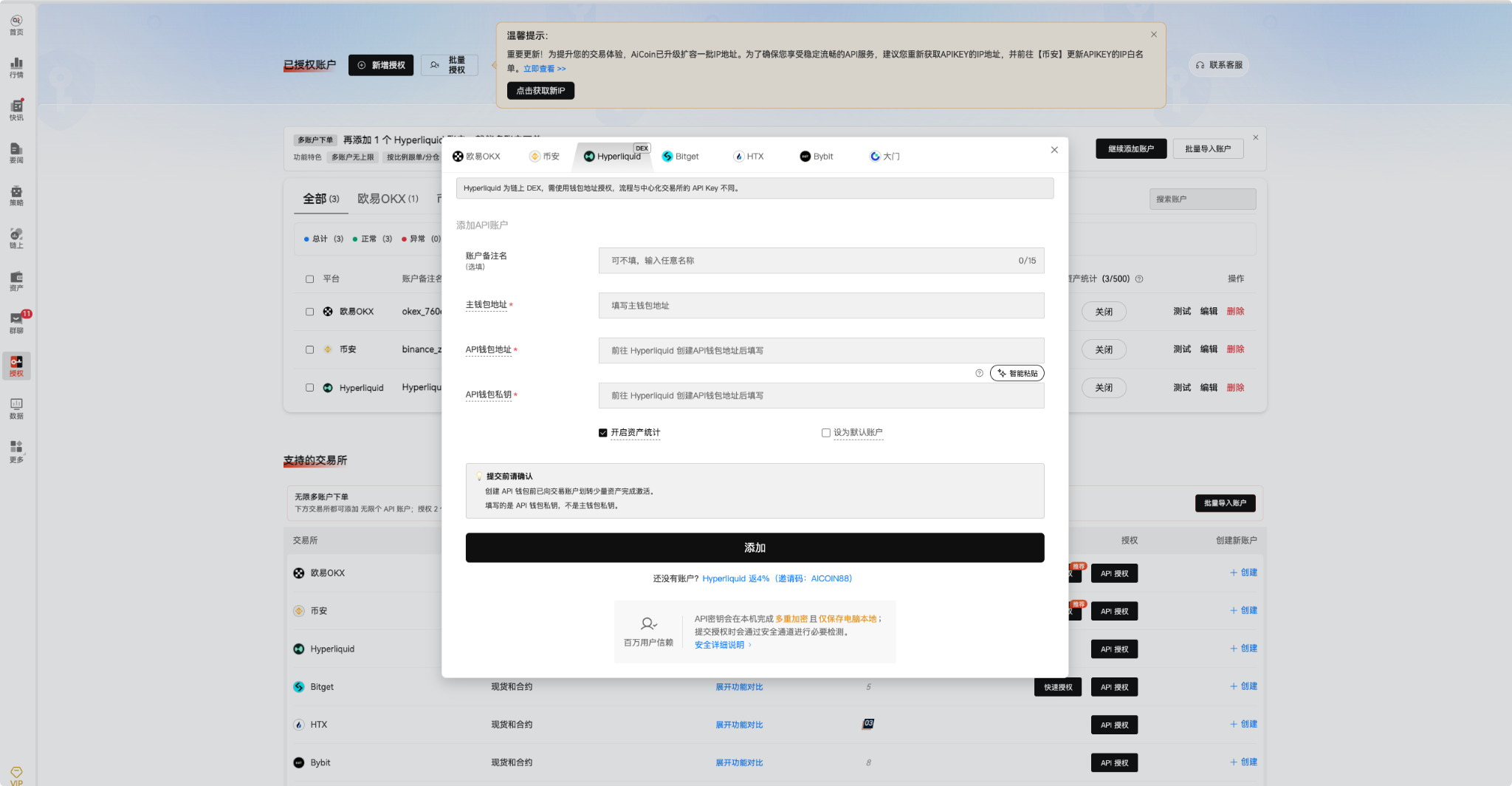Click the badge icon in HTX row
Screen dimensions: 1512x786
[x=868, y=724]
